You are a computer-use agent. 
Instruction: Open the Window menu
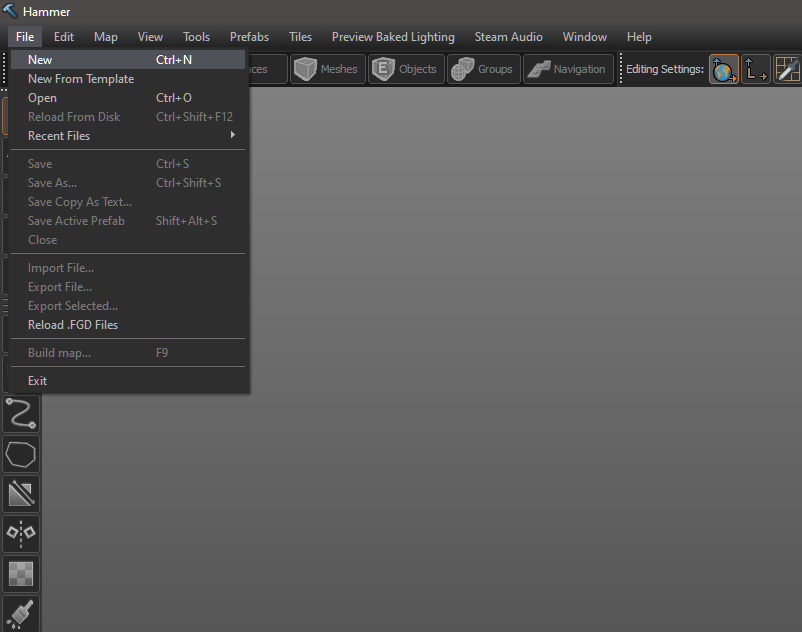pyautogui.click(x=585, y=37)
